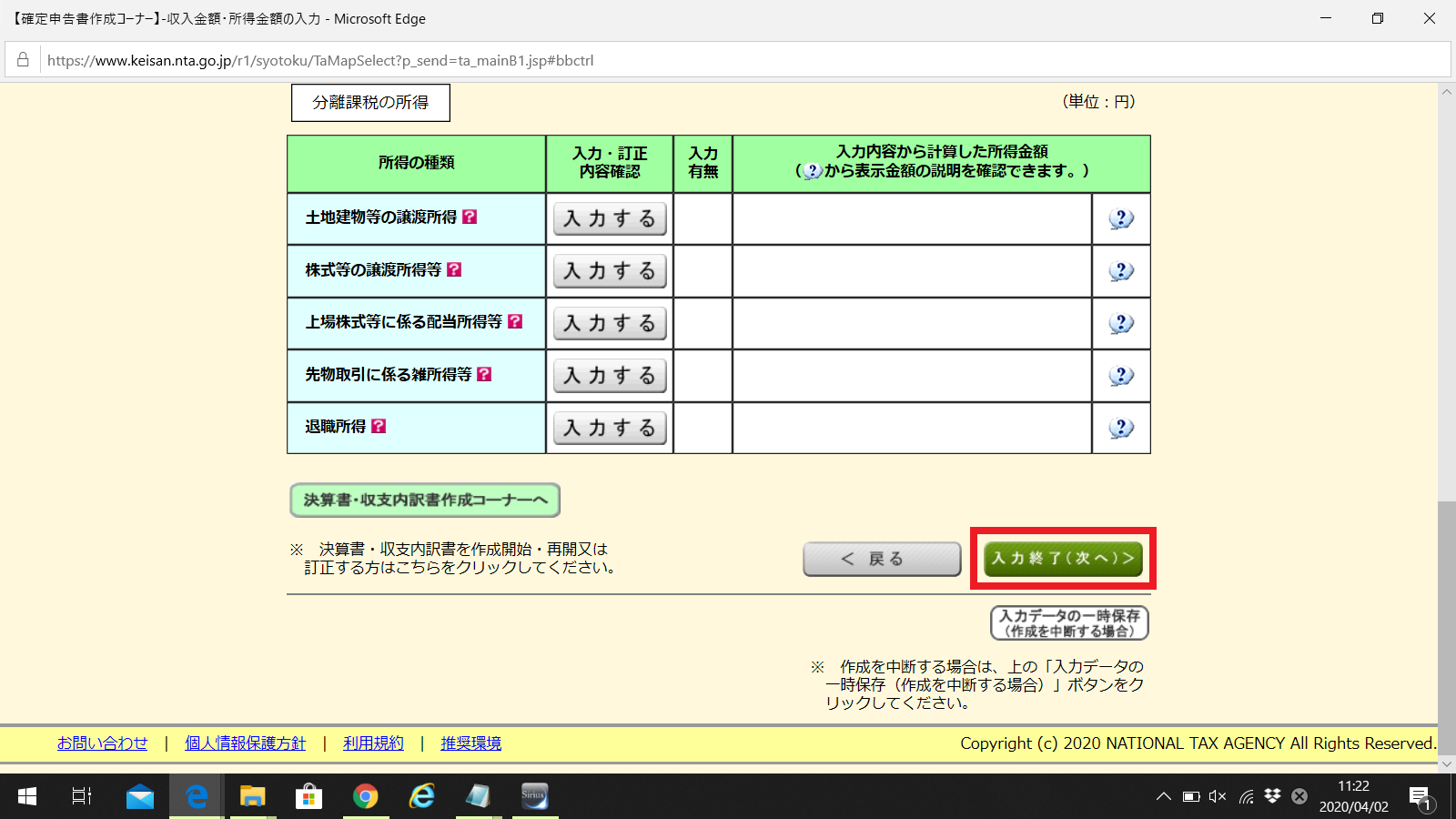
Task: Open the question bubble beside the 退職所得 amount field
Action: 1121,428
